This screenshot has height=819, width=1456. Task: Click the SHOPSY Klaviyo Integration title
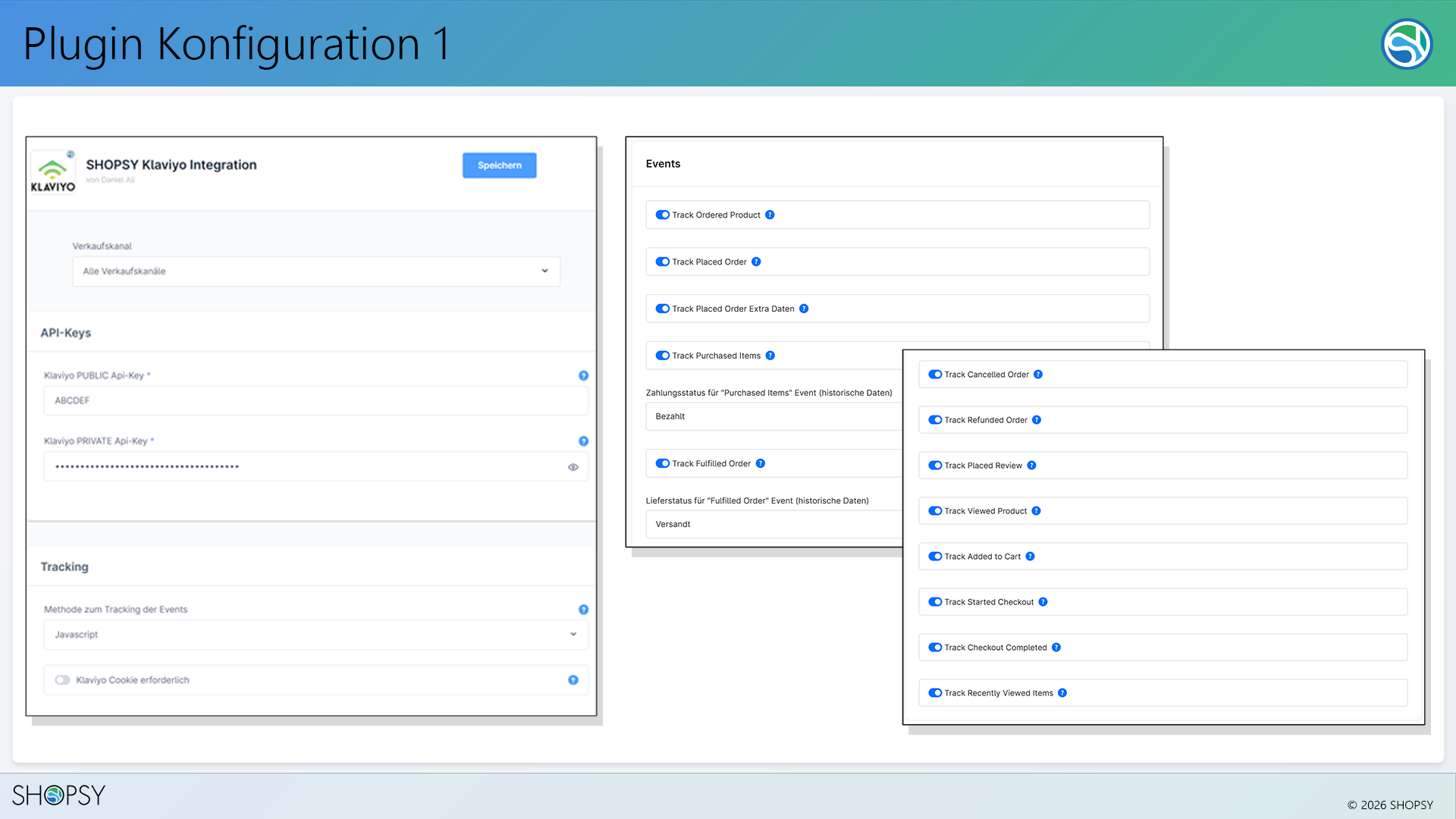pos(171,165)
